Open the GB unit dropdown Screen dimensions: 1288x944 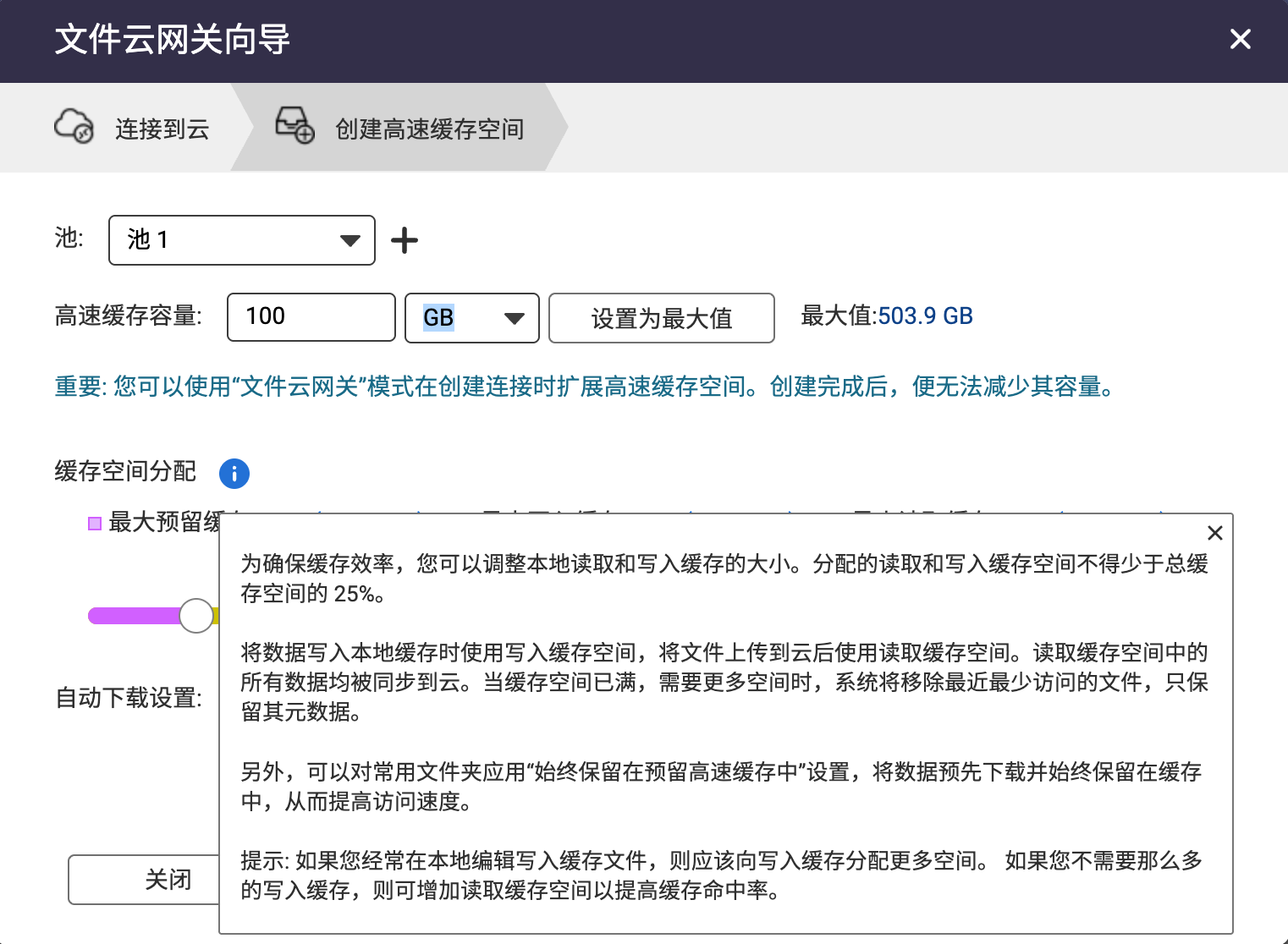coord(471,318)
